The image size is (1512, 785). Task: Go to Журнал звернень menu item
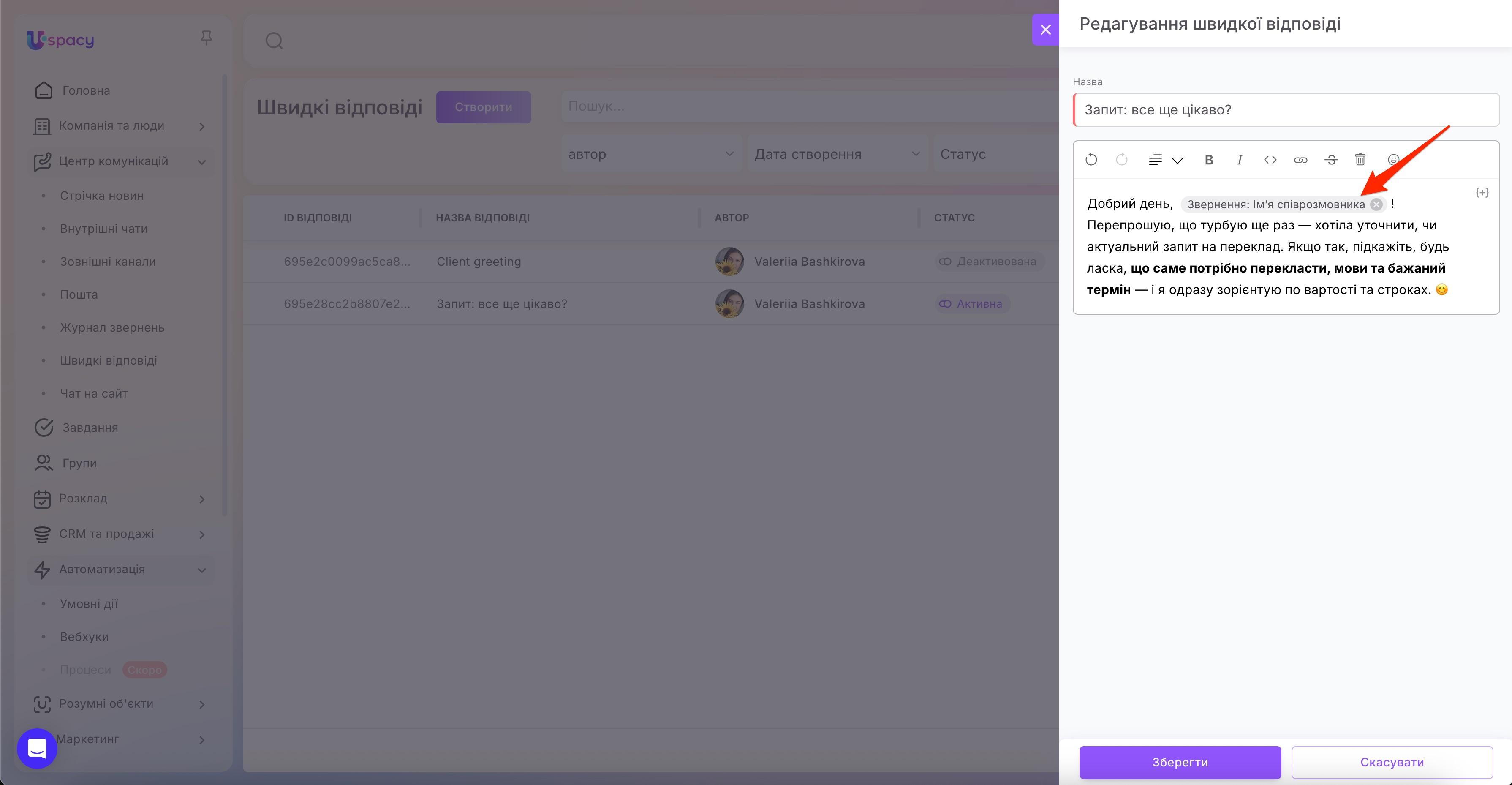pyautogui.click(x=111, y=327)
